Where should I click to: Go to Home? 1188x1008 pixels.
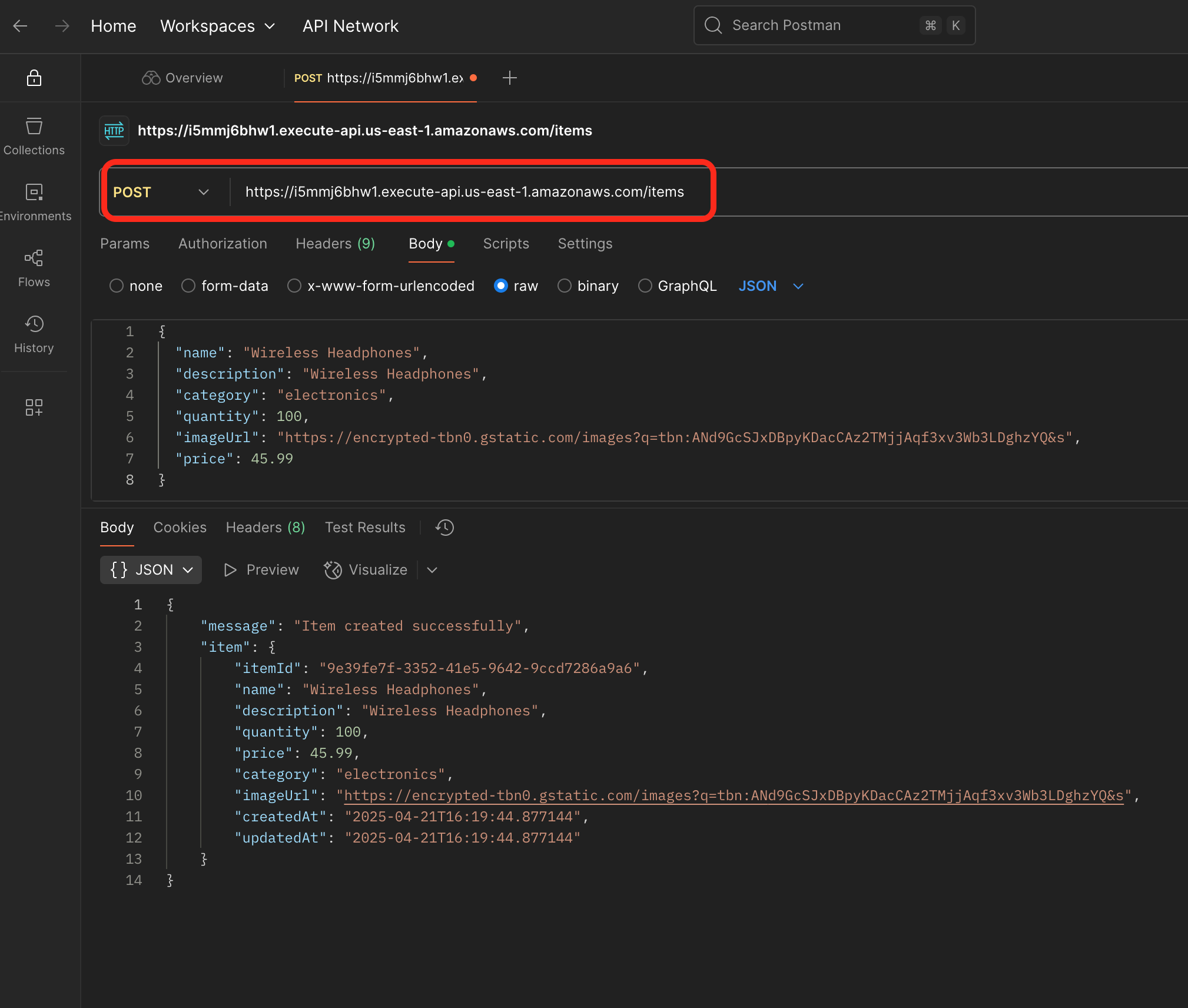(x=114, y=26)
